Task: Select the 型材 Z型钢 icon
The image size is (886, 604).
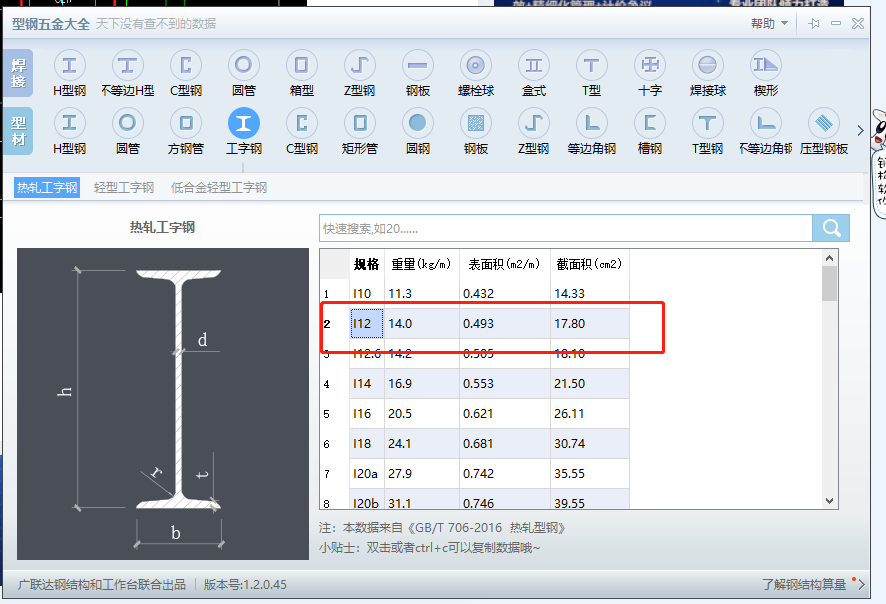Action: click(534, 123)
